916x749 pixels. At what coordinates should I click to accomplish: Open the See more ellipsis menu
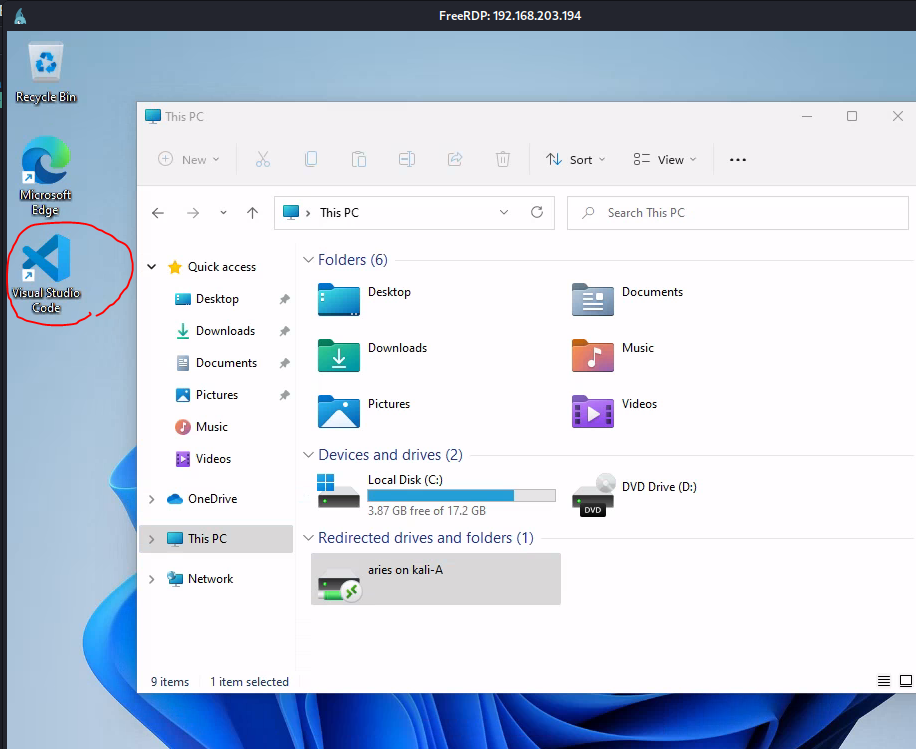click(738, 159)
